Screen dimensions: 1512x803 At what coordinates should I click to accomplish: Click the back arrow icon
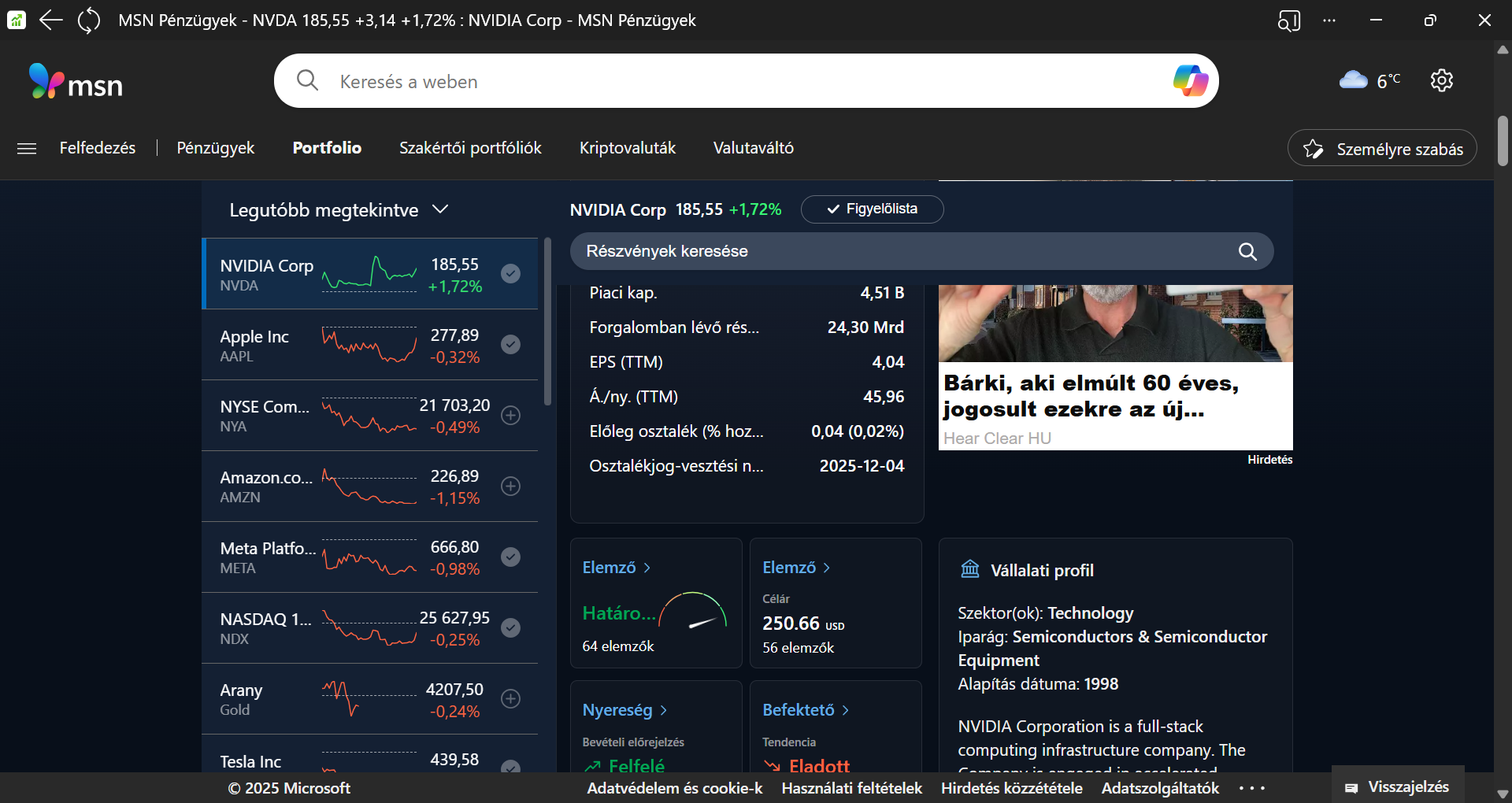point(50,20)
